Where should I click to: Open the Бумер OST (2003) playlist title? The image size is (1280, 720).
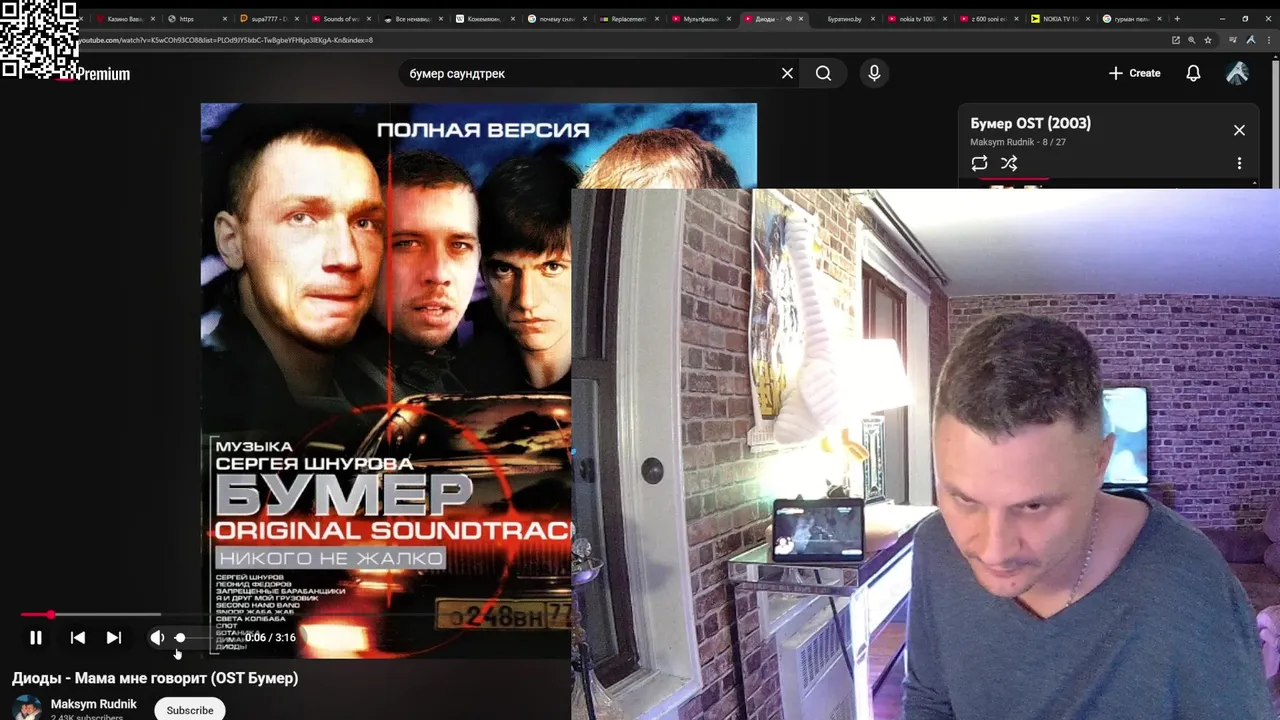pos(1030,123)
